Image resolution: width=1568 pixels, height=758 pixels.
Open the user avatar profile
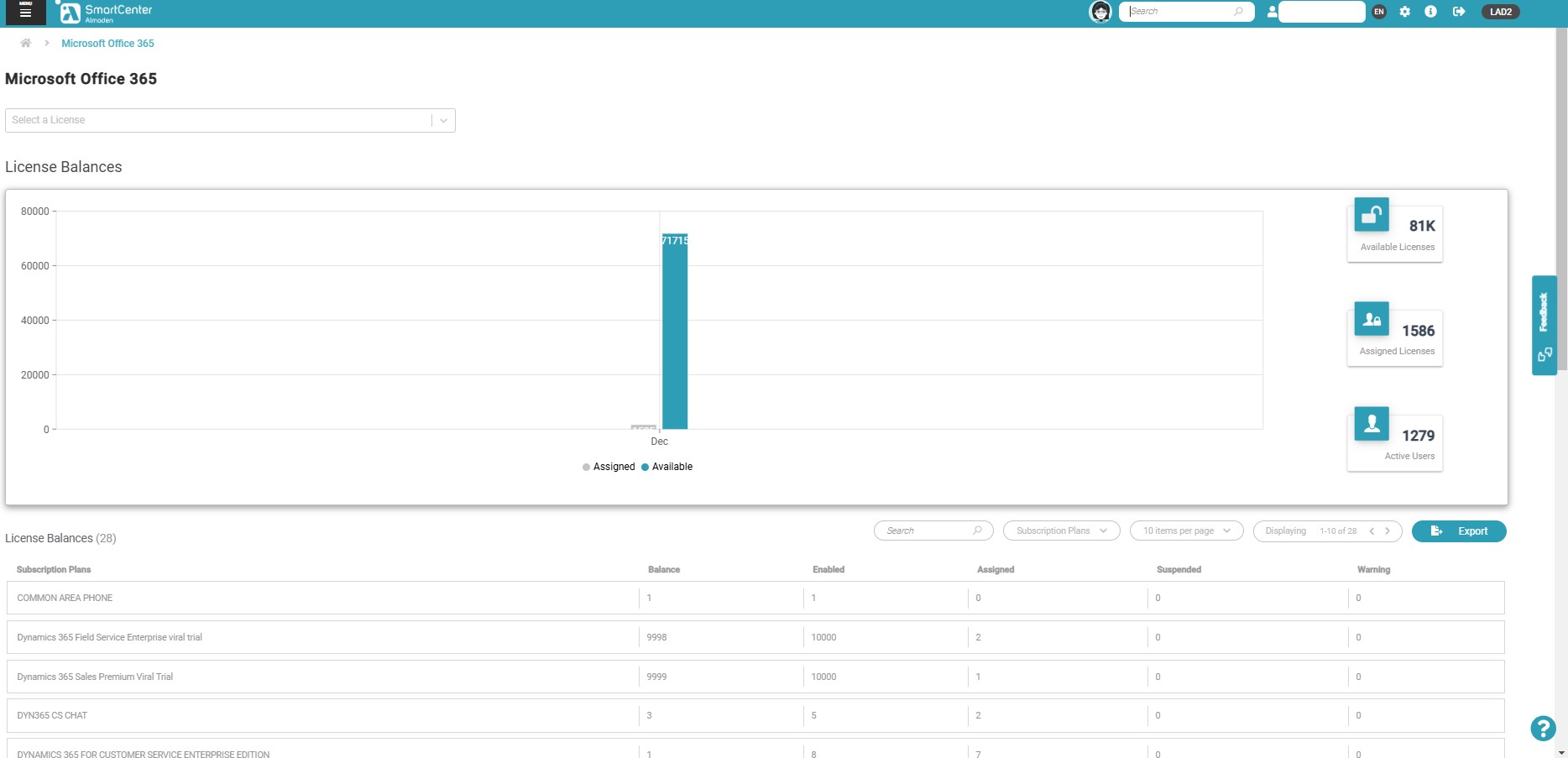point(1100,12)
